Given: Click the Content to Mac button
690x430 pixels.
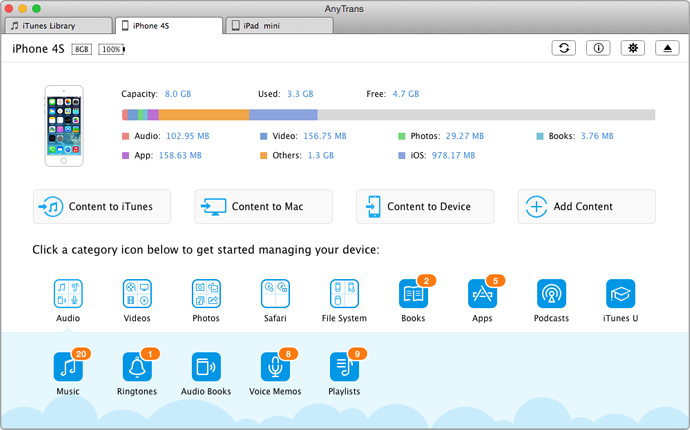Looking at the screenshot, I should 264,206.
